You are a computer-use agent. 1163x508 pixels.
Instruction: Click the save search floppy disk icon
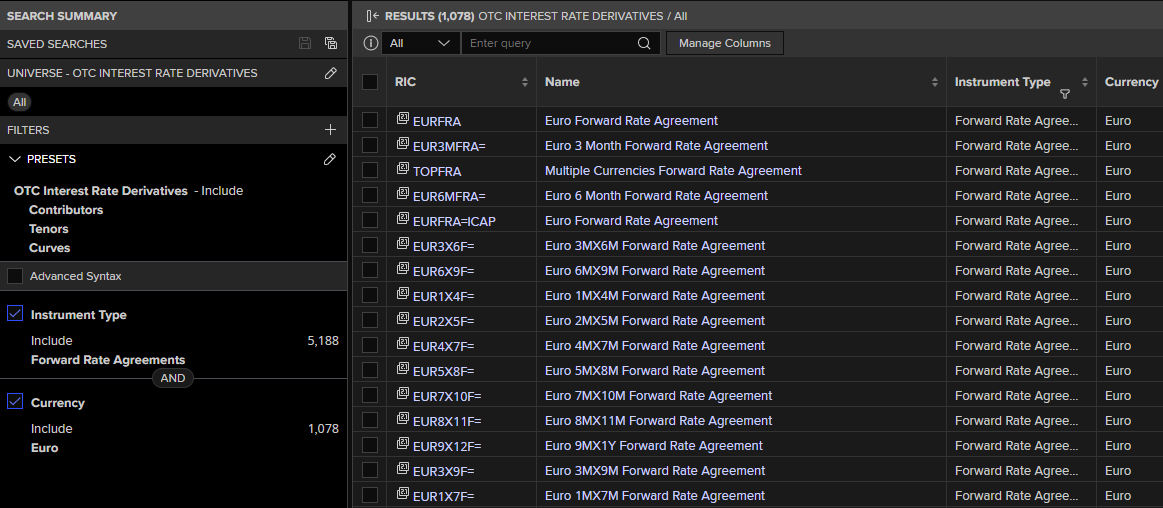(305, 44)
